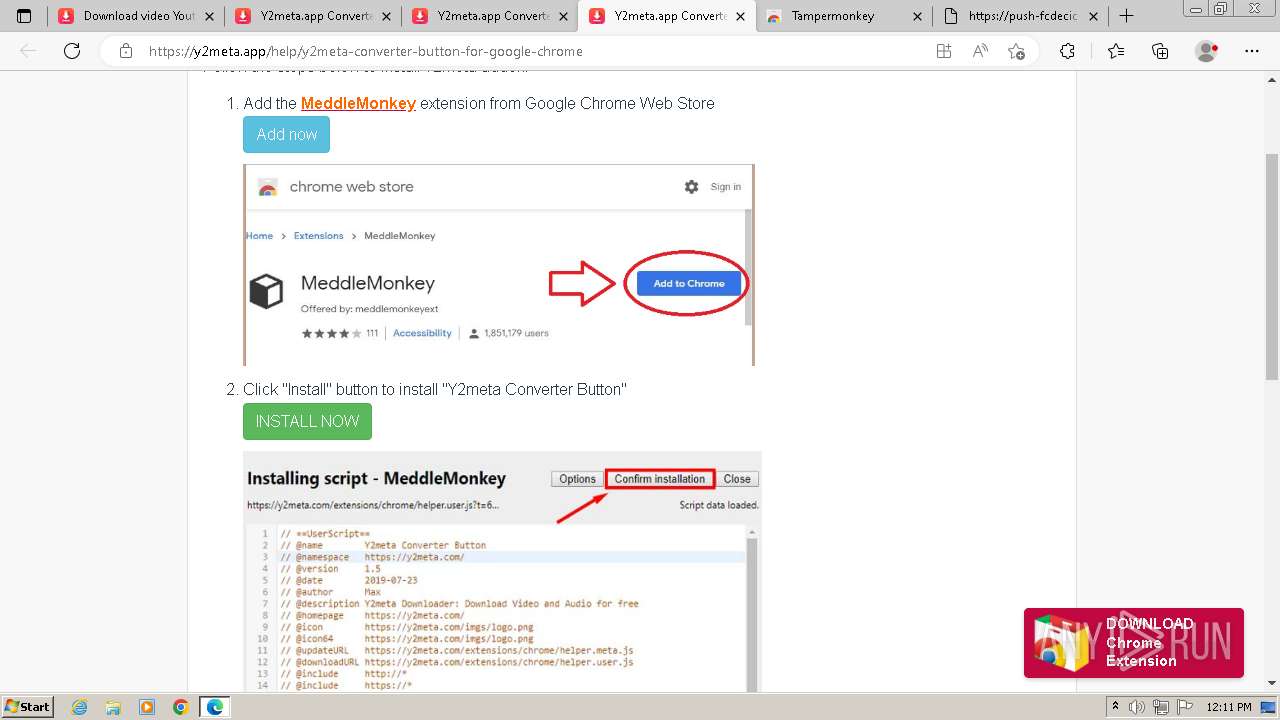Viewport: 1280px width, 720px height.
Task: Click the Installing script MeddleMonkey screenshot
Action: pyautogui.click(x=502, y=571)
